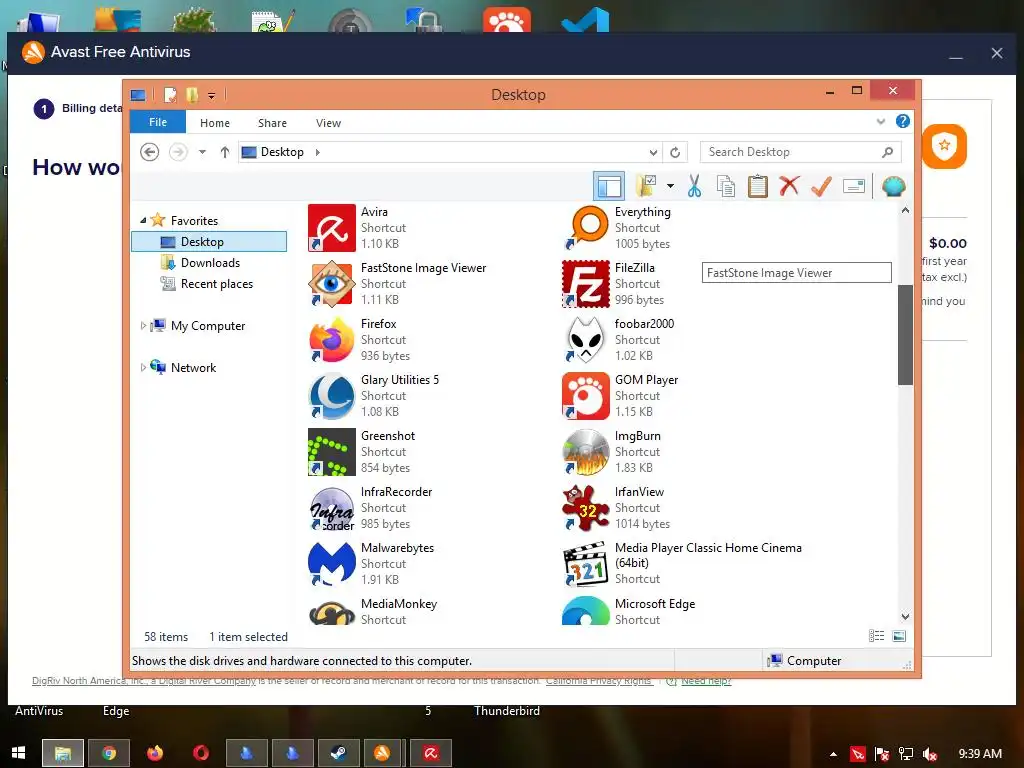Show hidden system tray icons arrow
The height and width of the screenshot is (768, 1024).
pos(833,754)
